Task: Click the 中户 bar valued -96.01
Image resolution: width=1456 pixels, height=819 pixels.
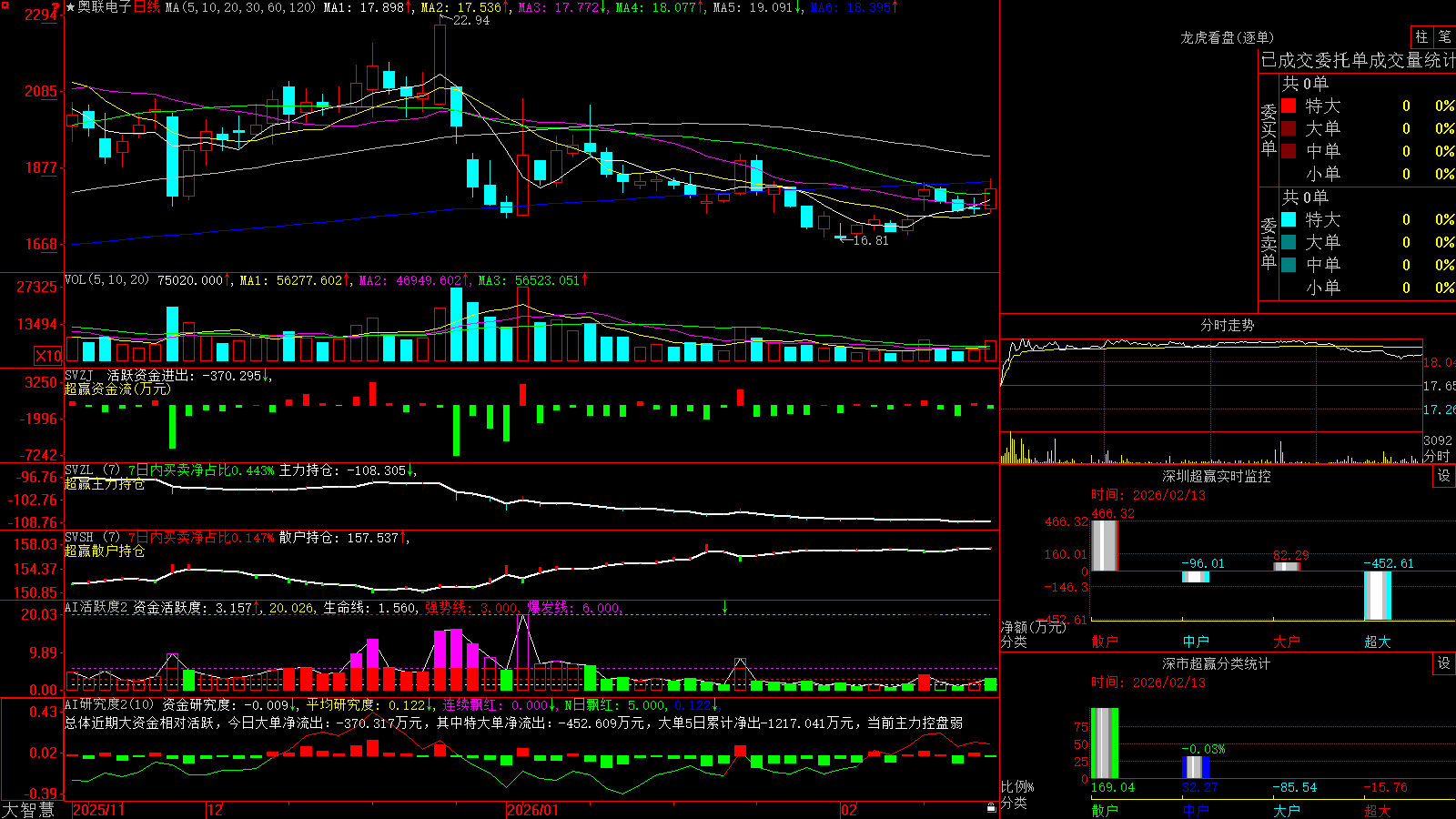Action: [x=1196, y=577]
